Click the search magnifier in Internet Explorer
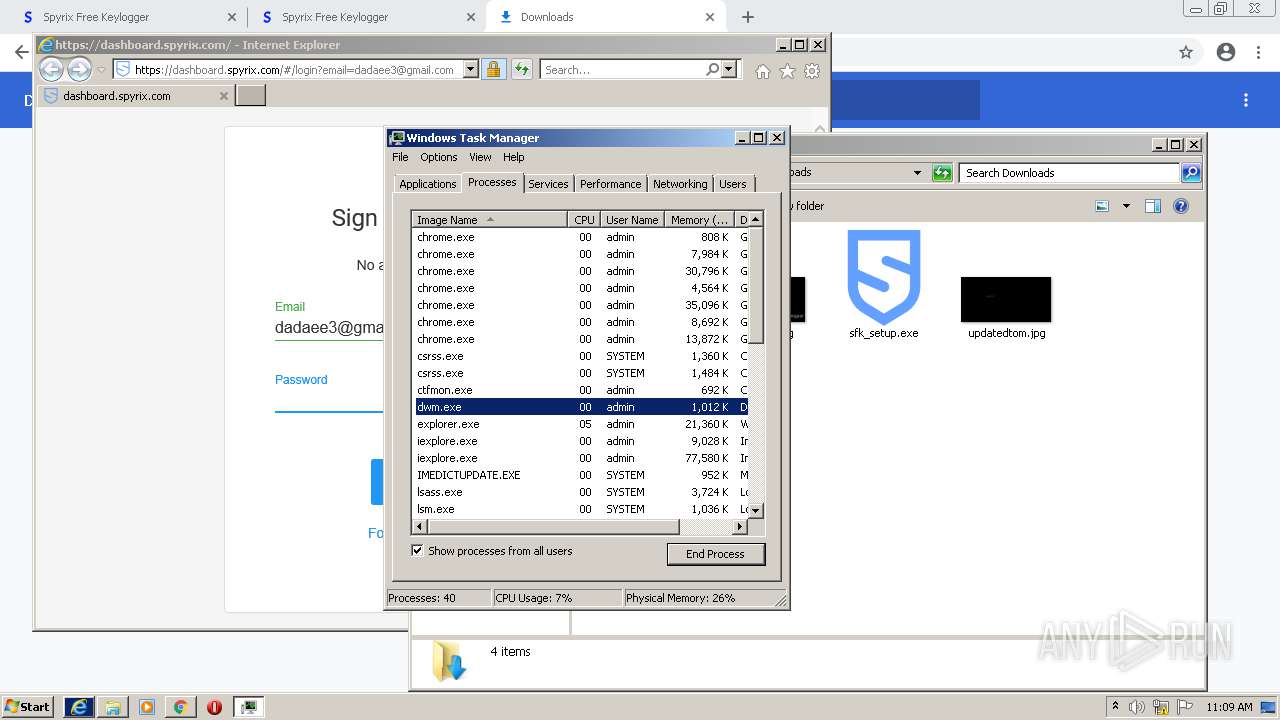The image size is (1280, 720). pyautogui.click(x=712, y=69)
